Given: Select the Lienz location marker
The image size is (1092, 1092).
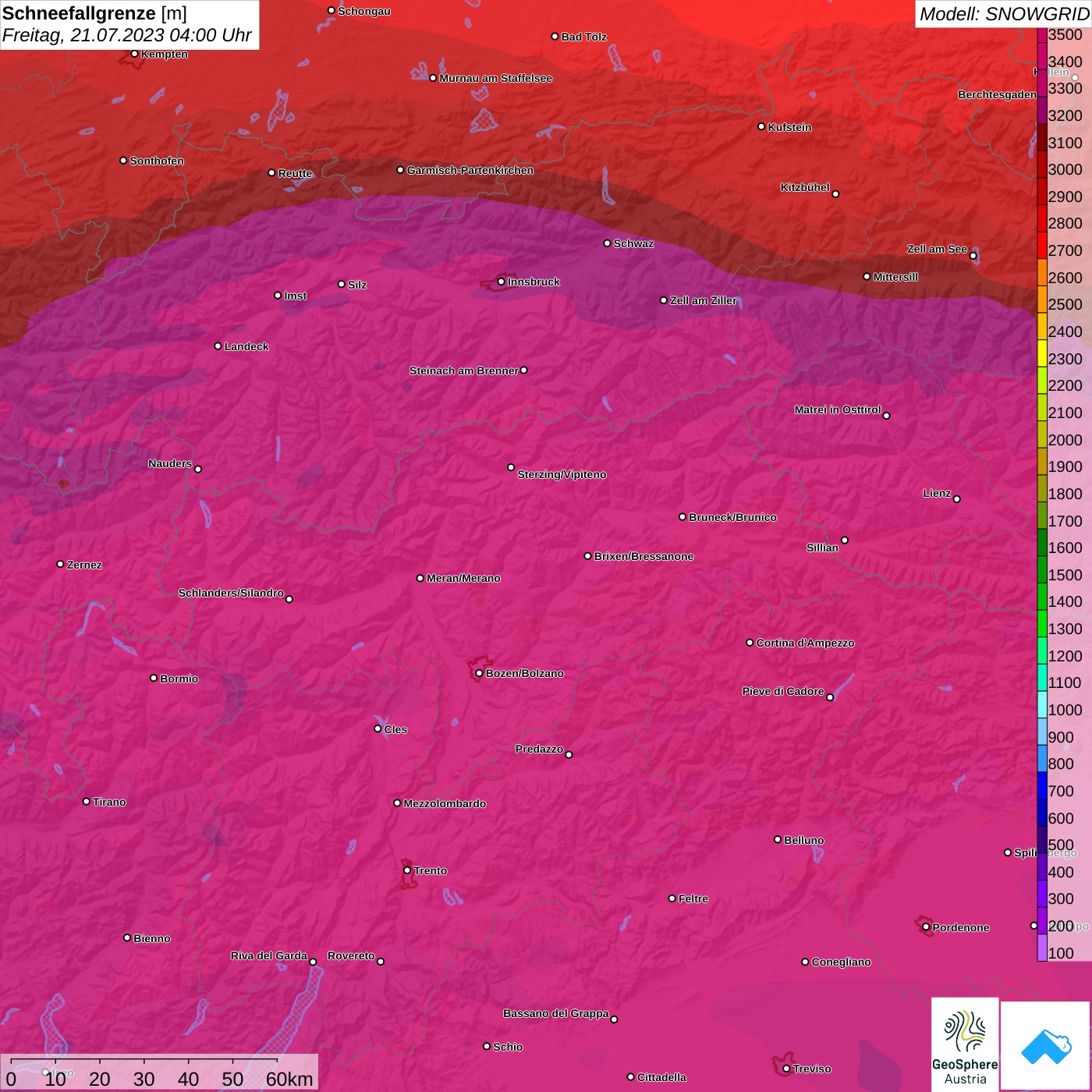Looking at the screenshot, I should [957, 499].
